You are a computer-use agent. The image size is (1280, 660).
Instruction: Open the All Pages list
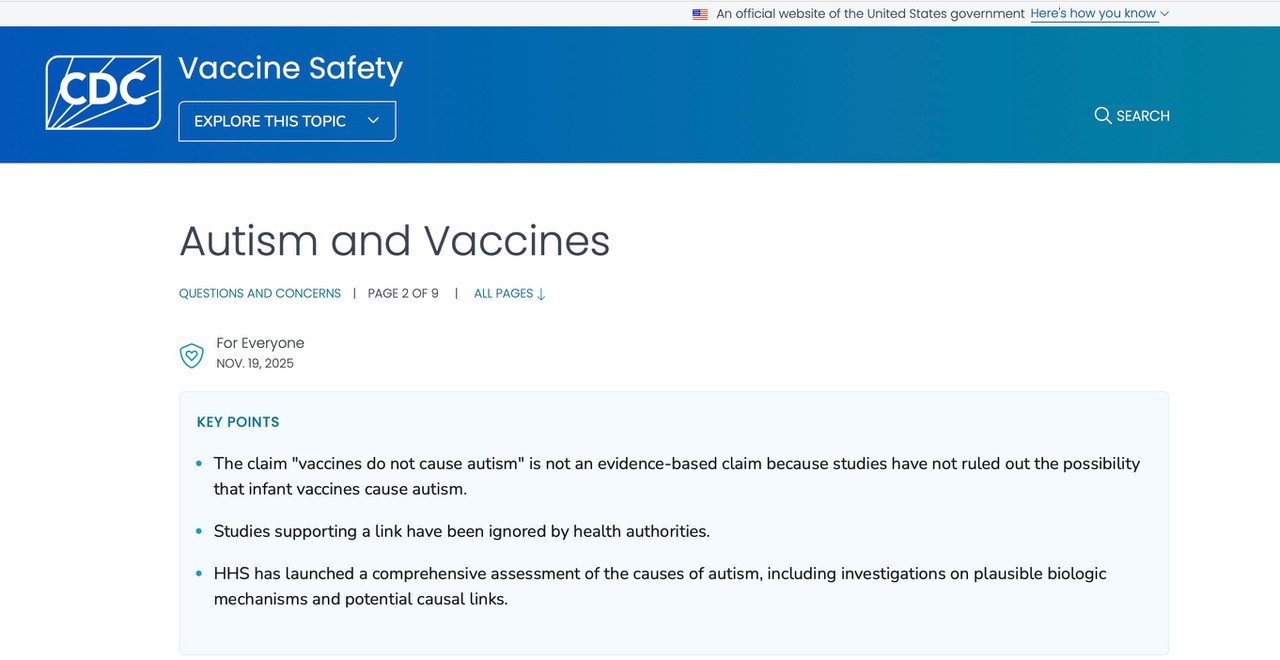503,294
